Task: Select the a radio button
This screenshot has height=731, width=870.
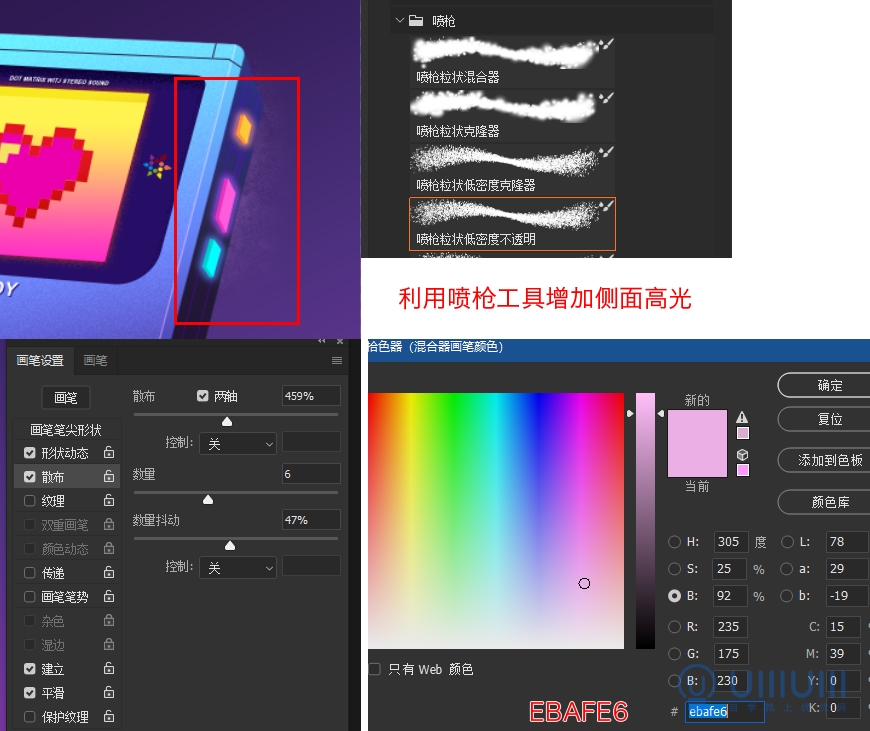Action: [x=786, y=569]
